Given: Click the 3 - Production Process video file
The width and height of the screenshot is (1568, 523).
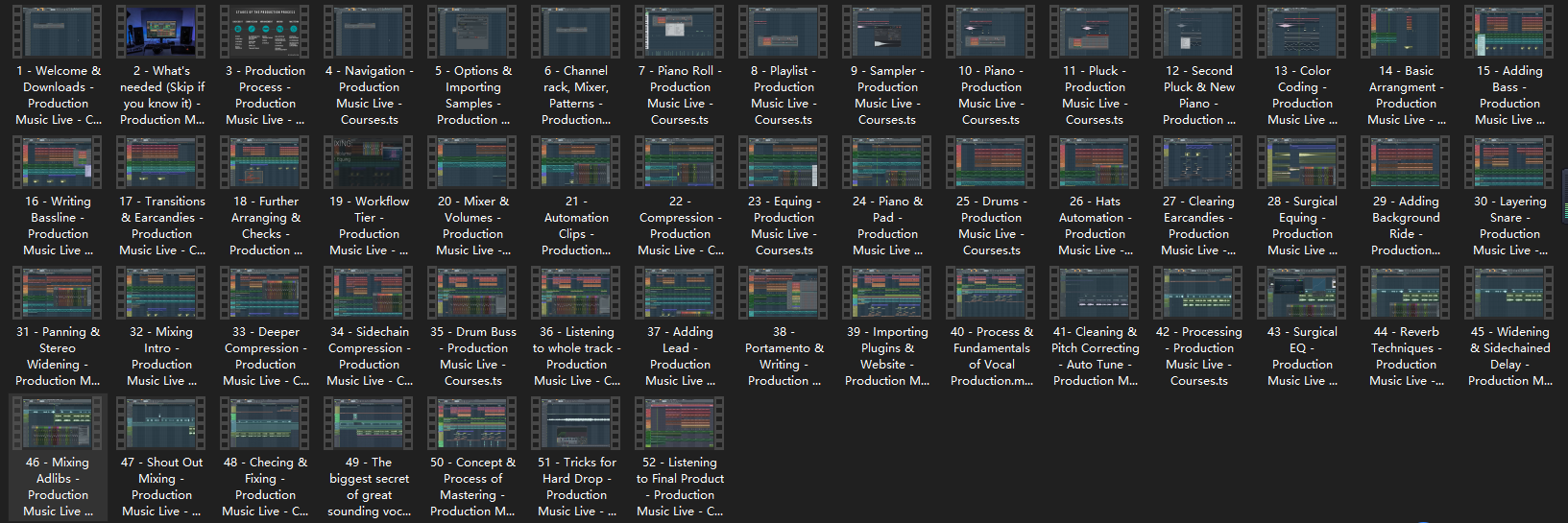Looking at the screenshot, I should point(265,32).
